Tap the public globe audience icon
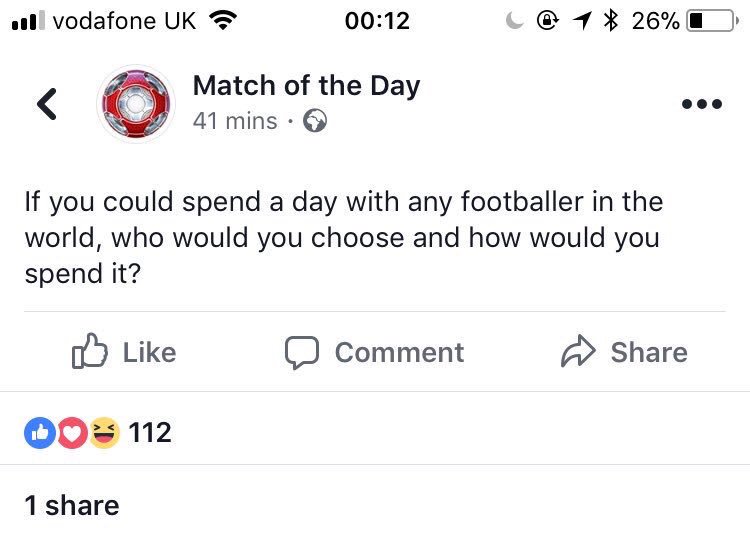The image size is (750, 548). (315, 121)
